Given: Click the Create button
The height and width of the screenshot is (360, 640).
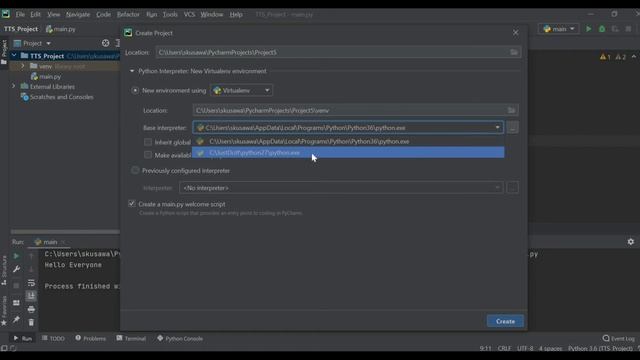Looking at the screenshot, I should pos(505,321).
